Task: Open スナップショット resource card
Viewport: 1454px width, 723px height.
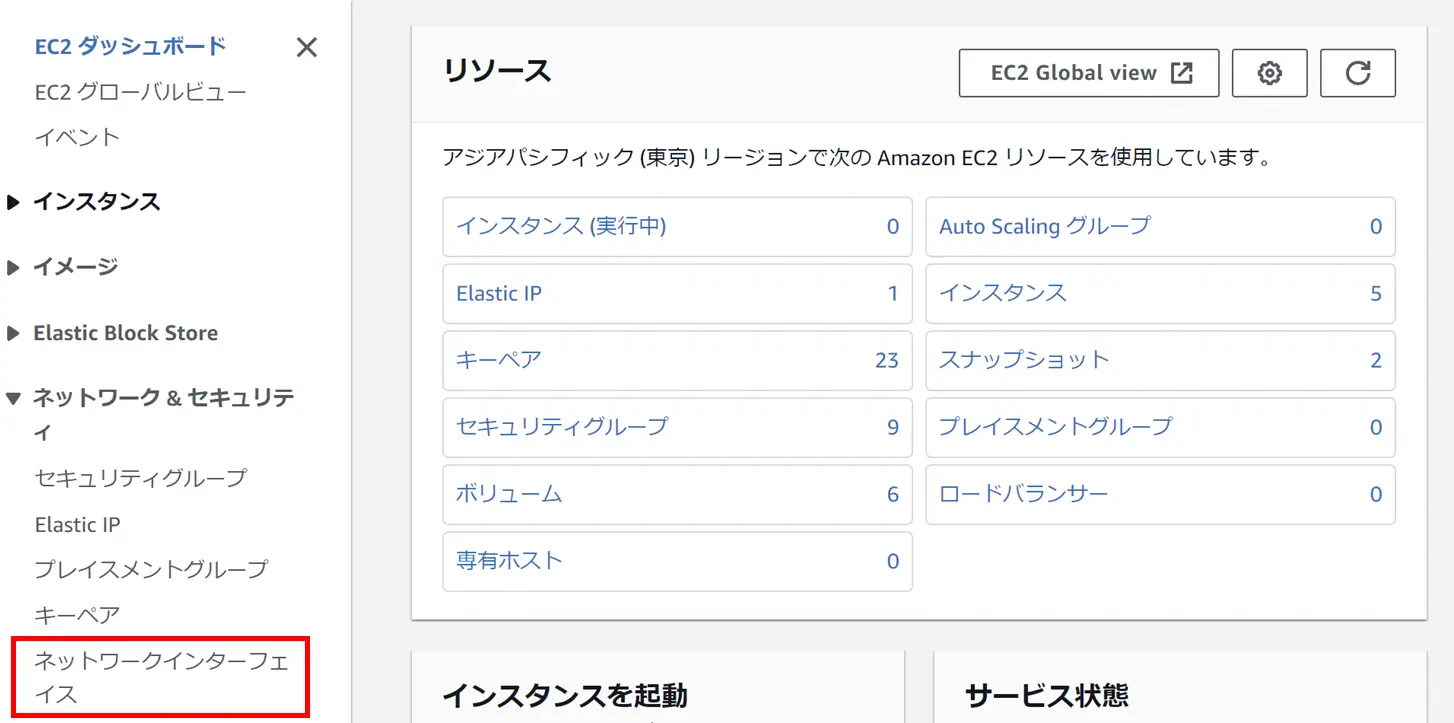Action: click(1160, 360)
